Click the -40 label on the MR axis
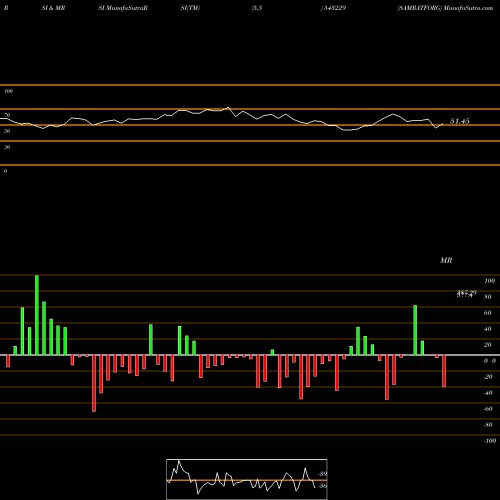This screenshot has height=500, width=500. (x=488, y=393)
